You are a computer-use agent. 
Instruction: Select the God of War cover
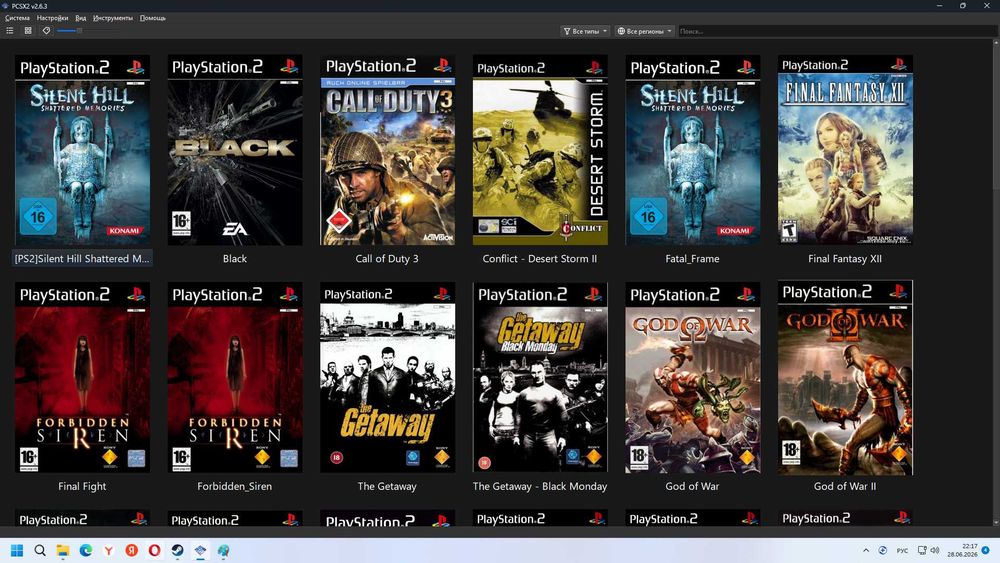pyautogui.click(x=692, y=377)
